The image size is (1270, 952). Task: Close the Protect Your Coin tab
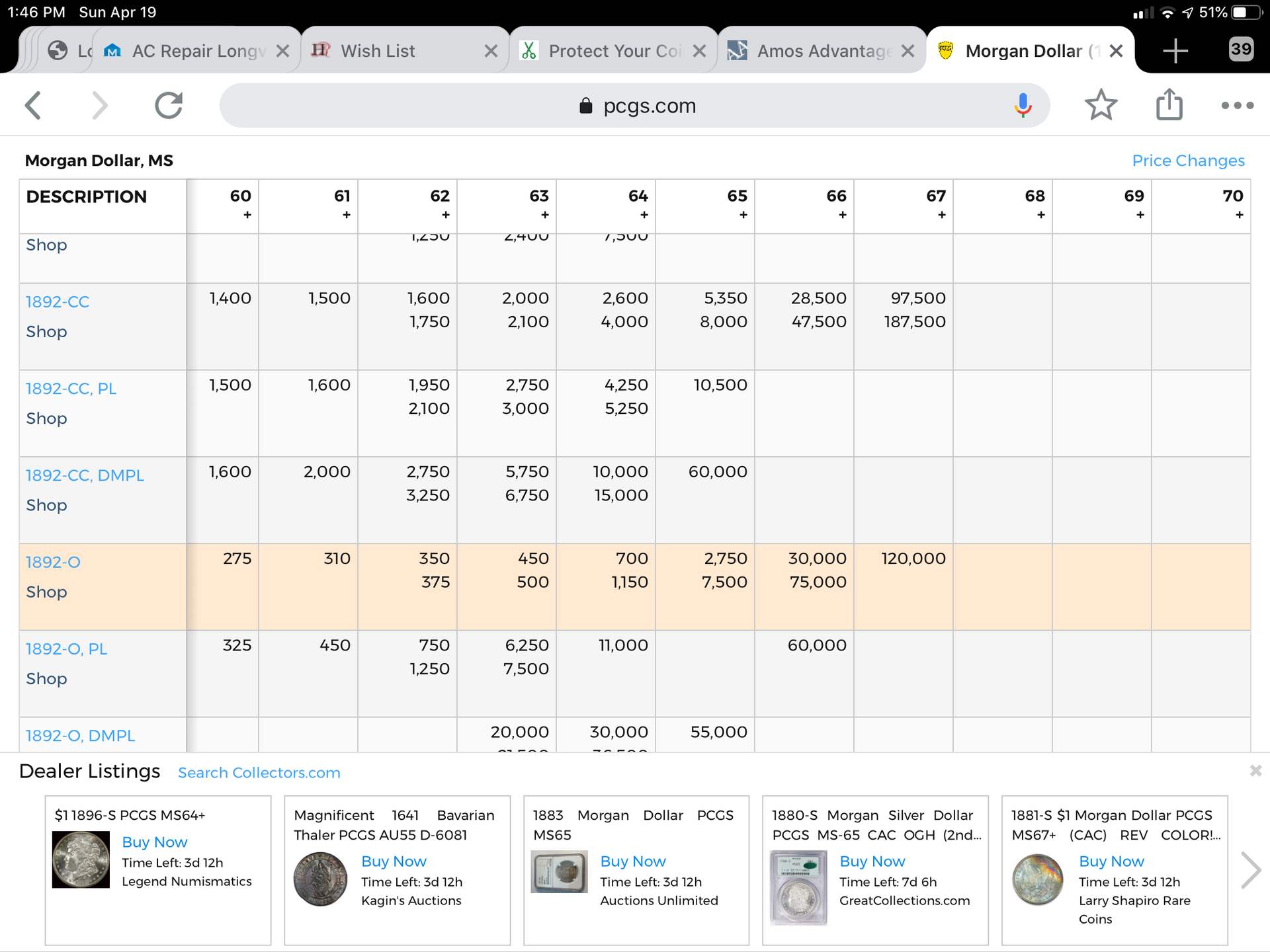coord(699,51)
